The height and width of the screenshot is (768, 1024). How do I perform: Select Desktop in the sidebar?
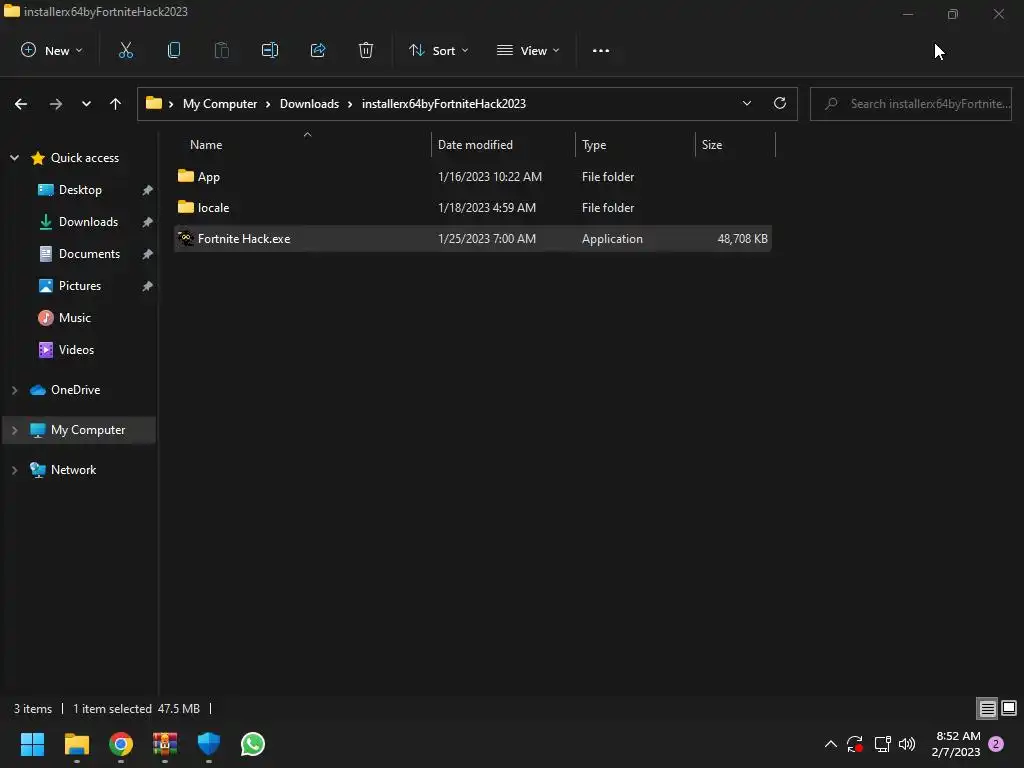[80, 190]
